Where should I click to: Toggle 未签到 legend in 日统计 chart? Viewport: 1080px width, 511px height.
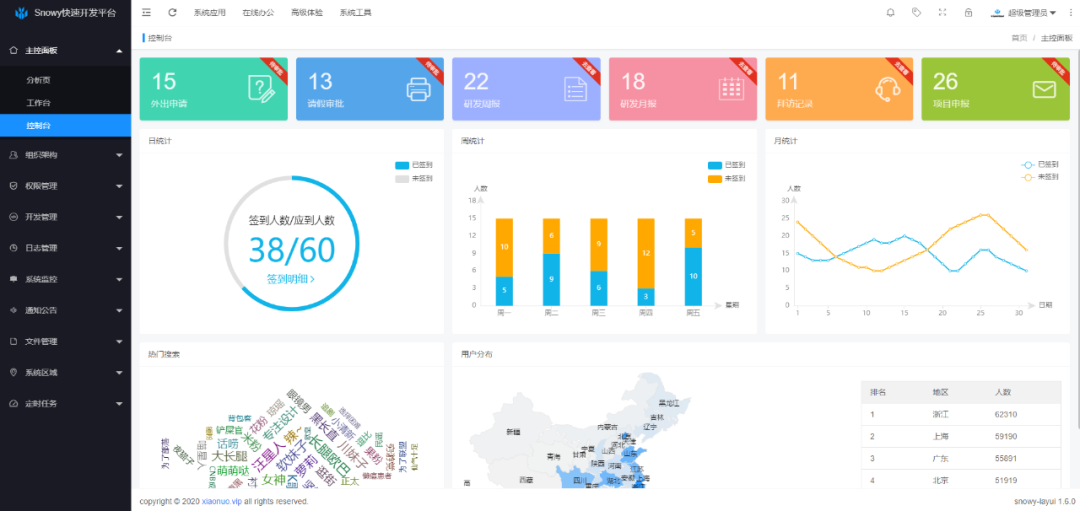coord(414,178)
